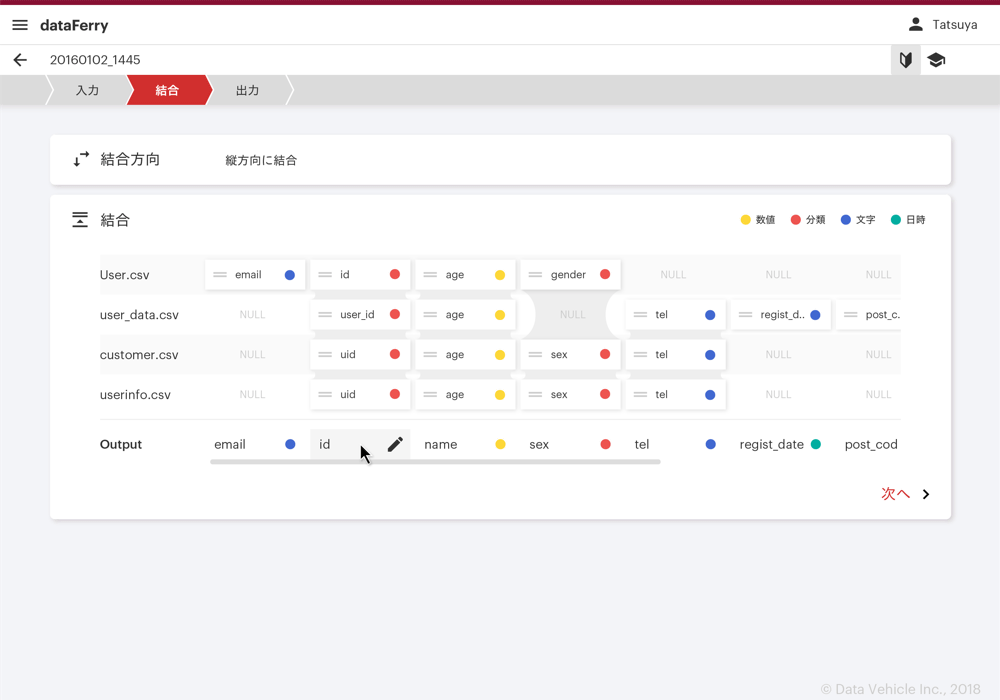The width and height of the screenshot is (1000, 700).
Task: Grab the user_id drag handle
Action: pos(325,314)
